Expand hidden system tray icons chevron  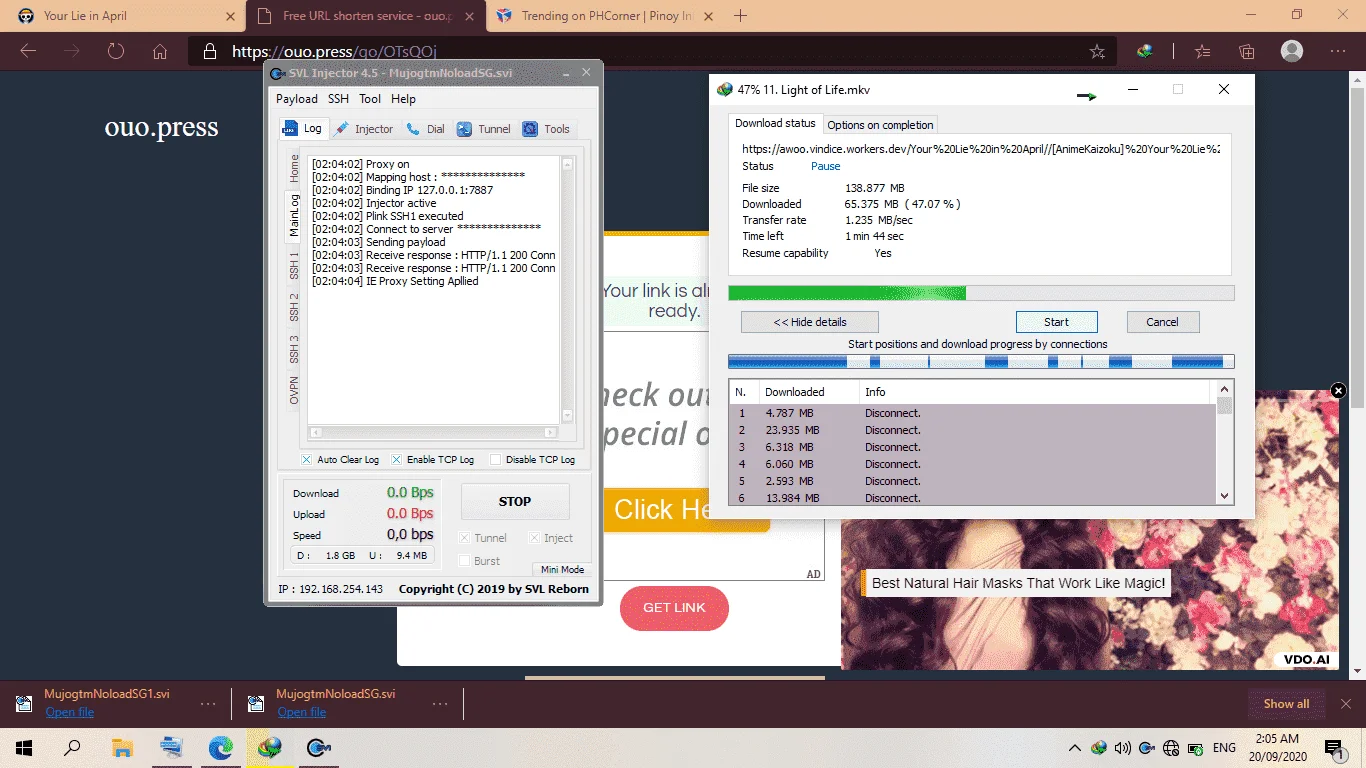(x=1075, y=748)
